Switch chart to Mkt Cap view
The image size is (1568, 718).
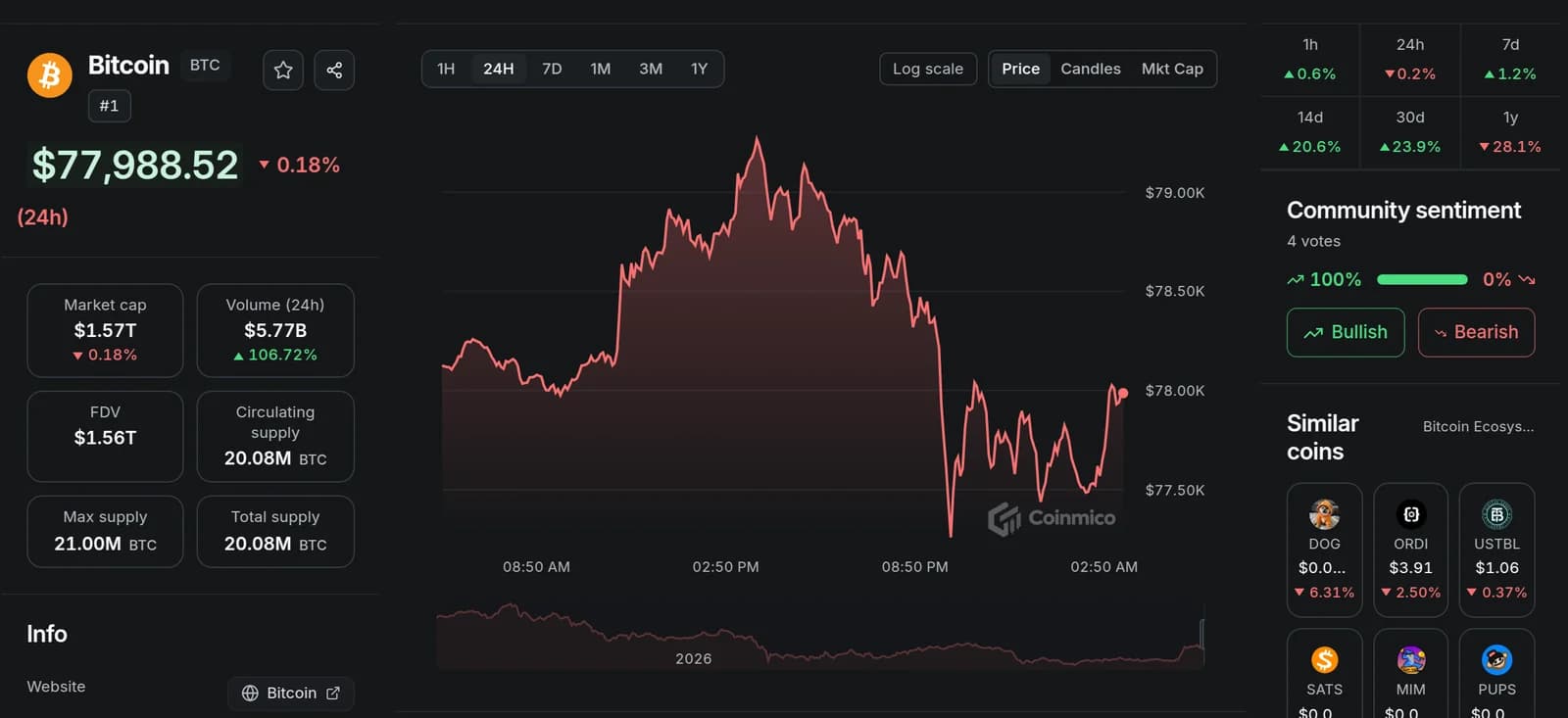pos(1172,69)
